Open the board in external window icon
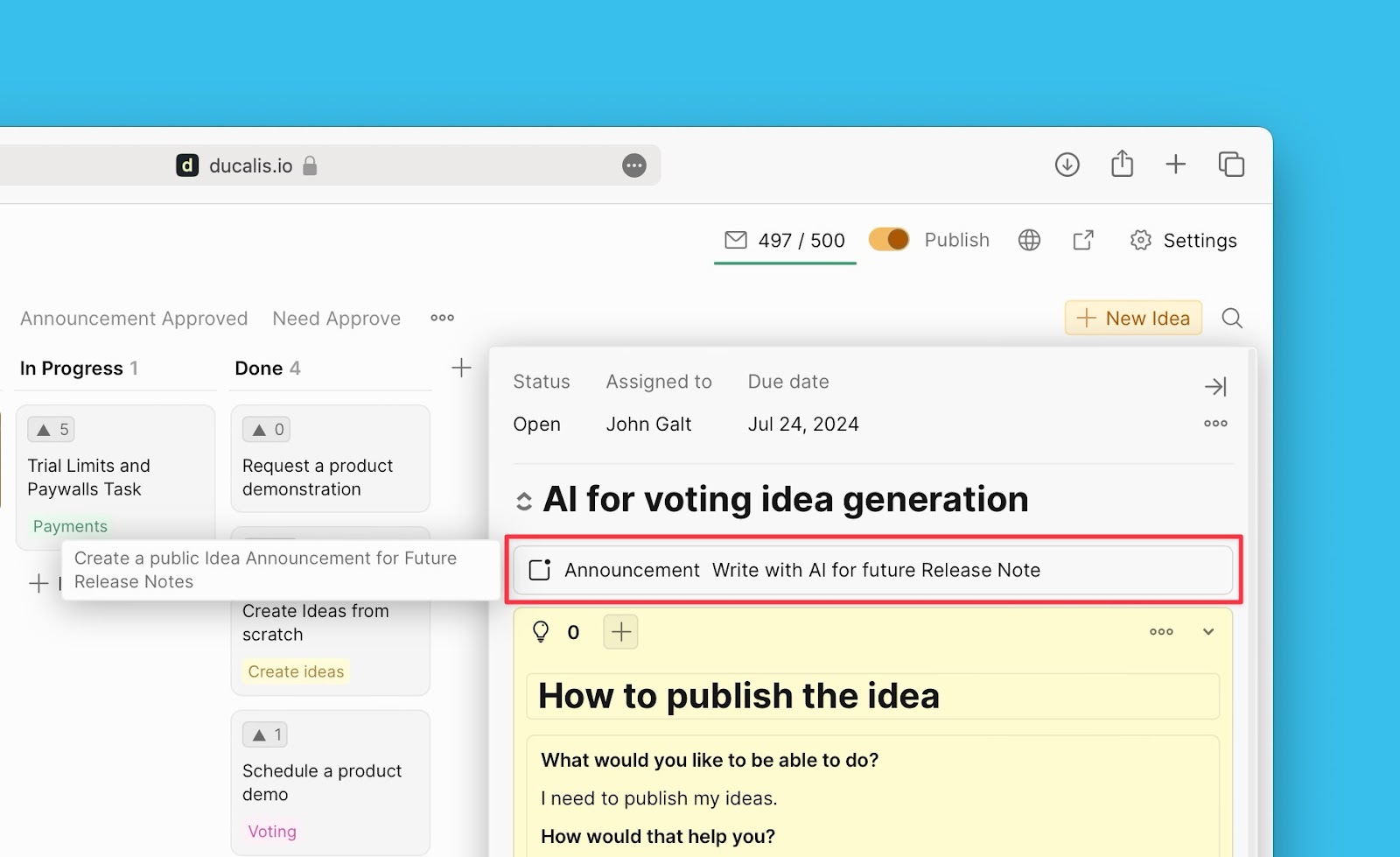Viewport: 1400px width, 857px height. pyautogui.click(x=1082, y=240)
